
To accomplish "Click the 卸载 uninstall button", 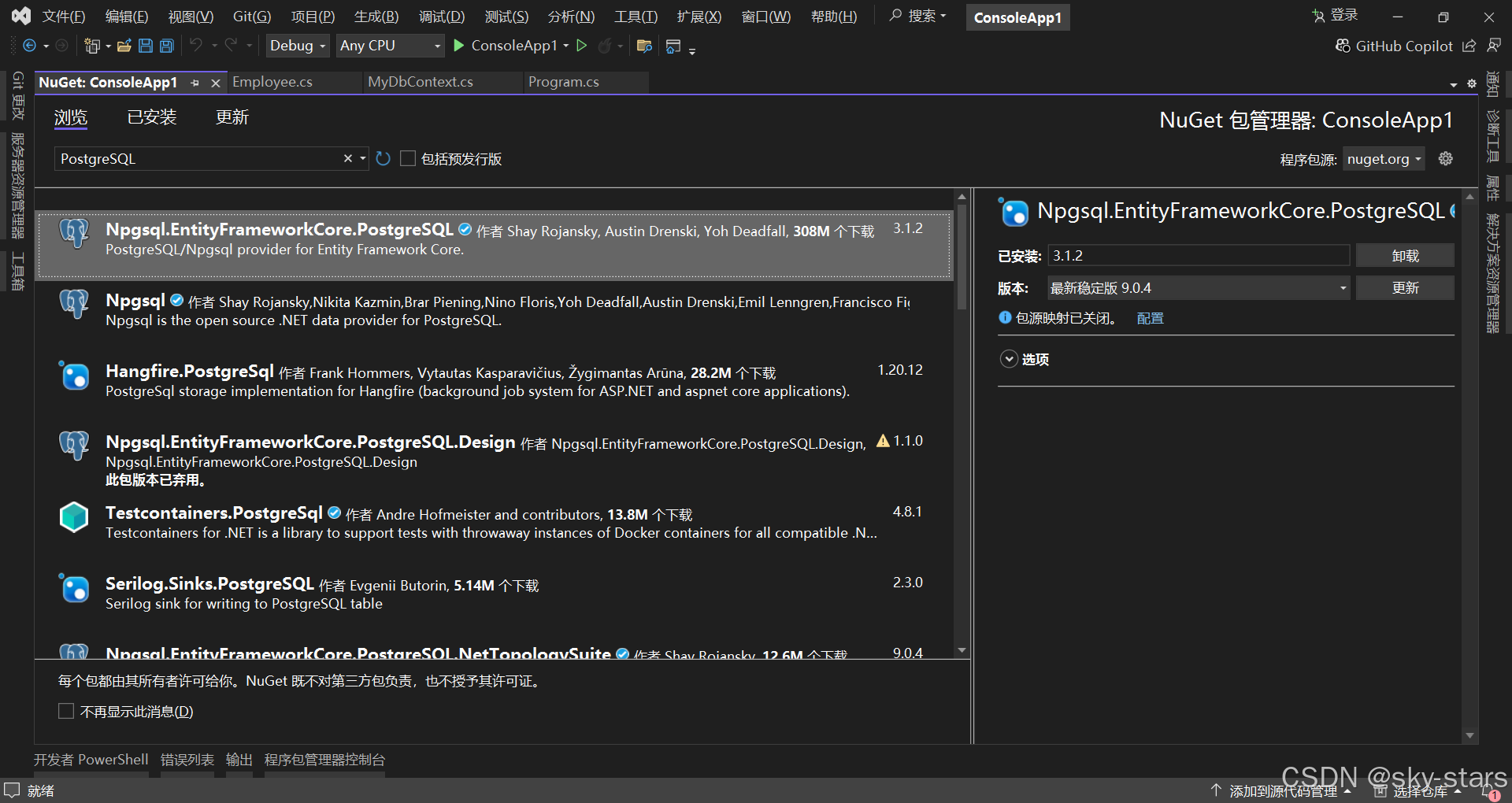I will point(1405,256).
